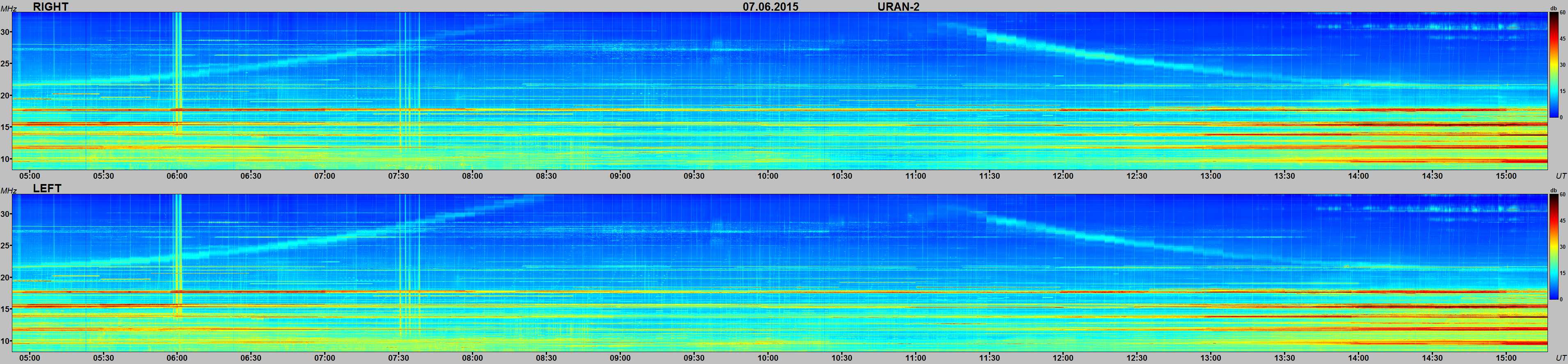Image resolution: width=1568 pixels, height=364 pixels.
Task: Select the 07:30 time tick under RIGHT panel
Action: point(399,176)
